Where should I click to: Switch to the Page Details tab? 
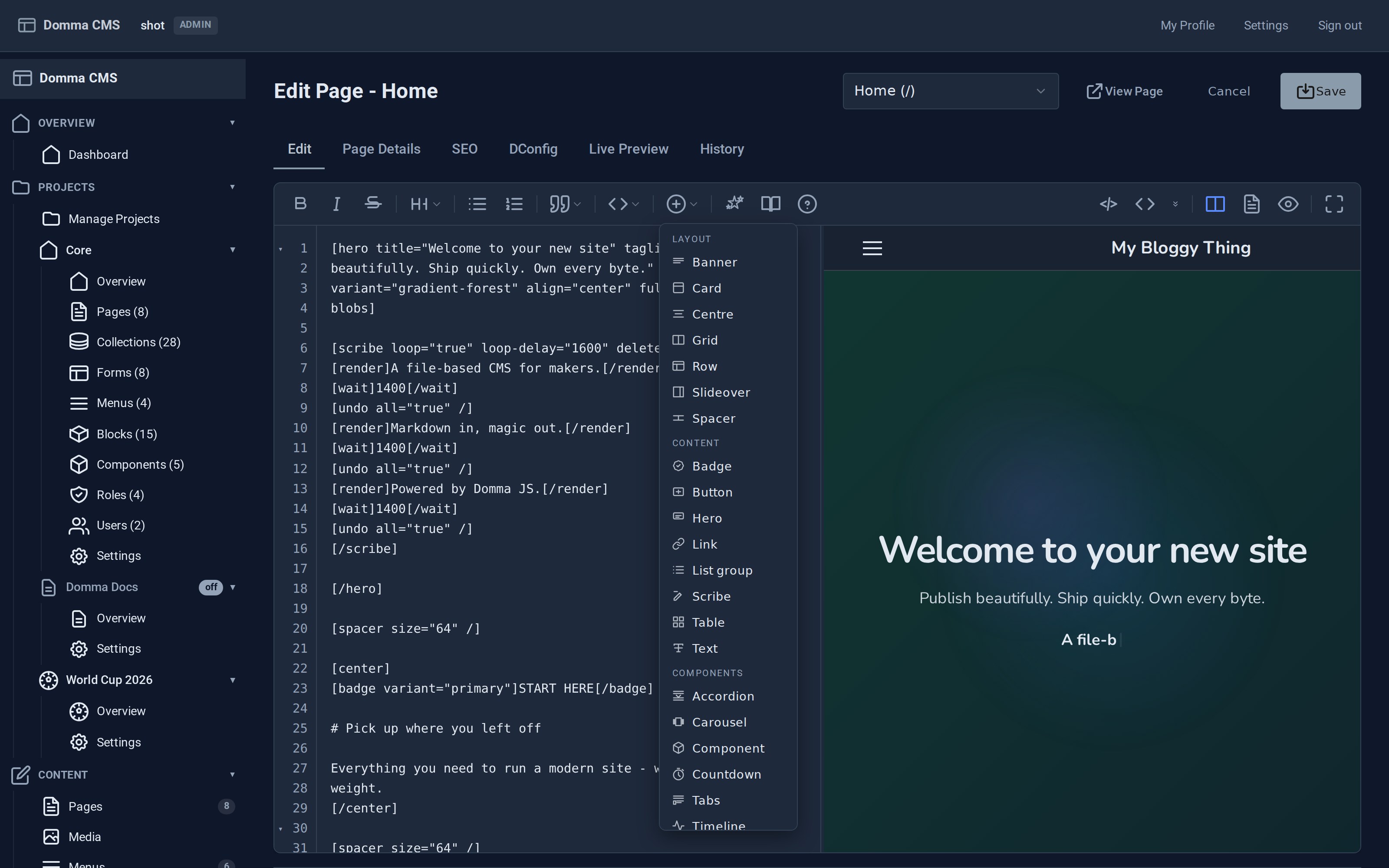point(381,149)
